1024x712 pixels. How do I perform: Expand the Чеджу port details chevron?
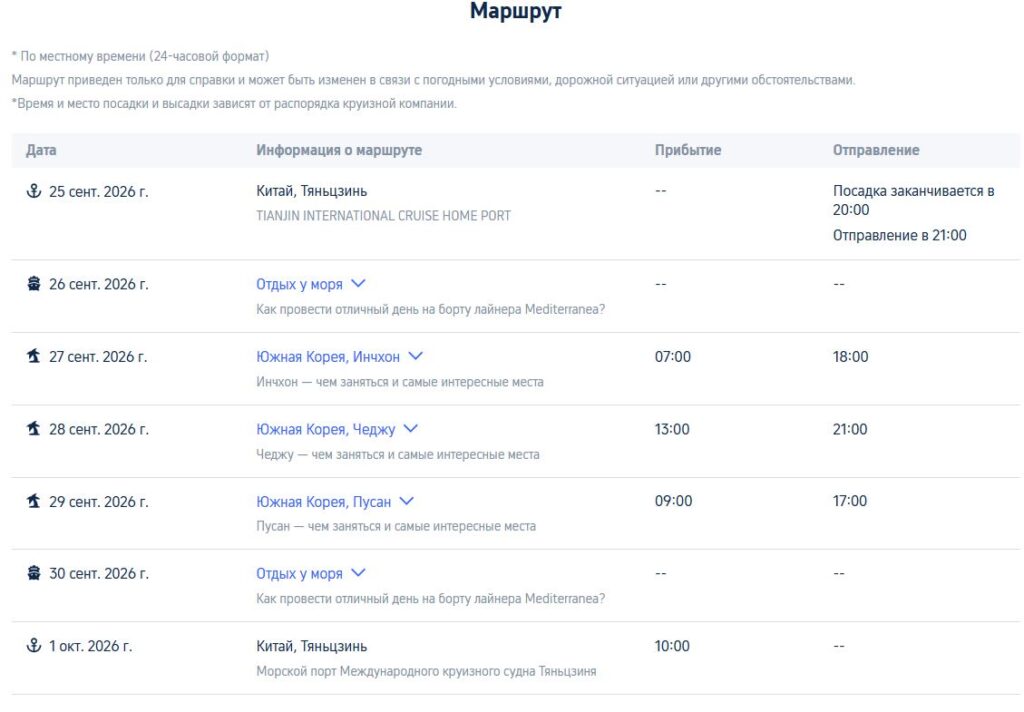[x=410, y=429]
